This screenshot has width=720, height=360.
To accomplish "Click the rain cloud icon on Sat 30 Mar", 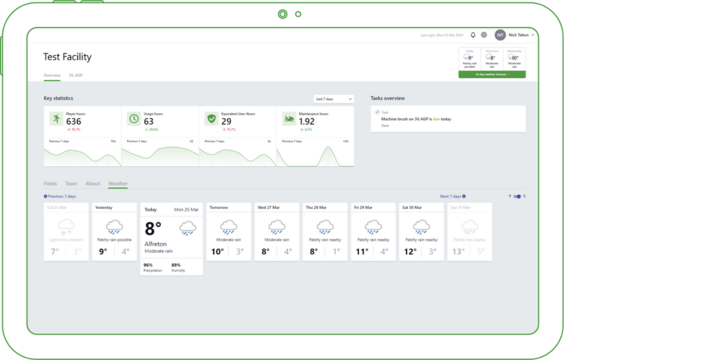I will pyautogui.click(x=422, y=227).
